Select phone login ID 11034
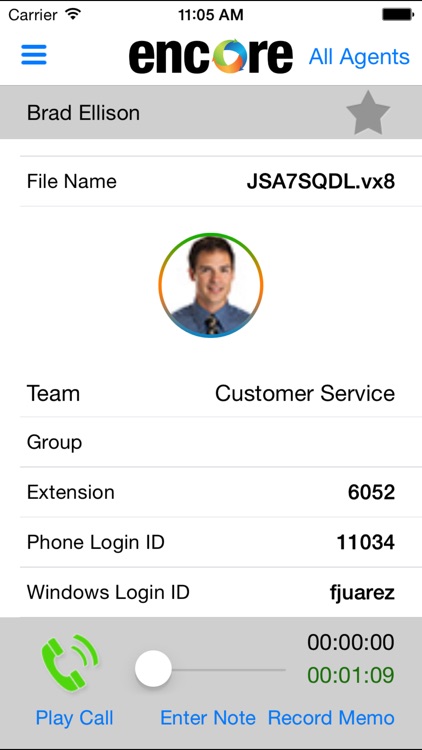 point(366,542)
